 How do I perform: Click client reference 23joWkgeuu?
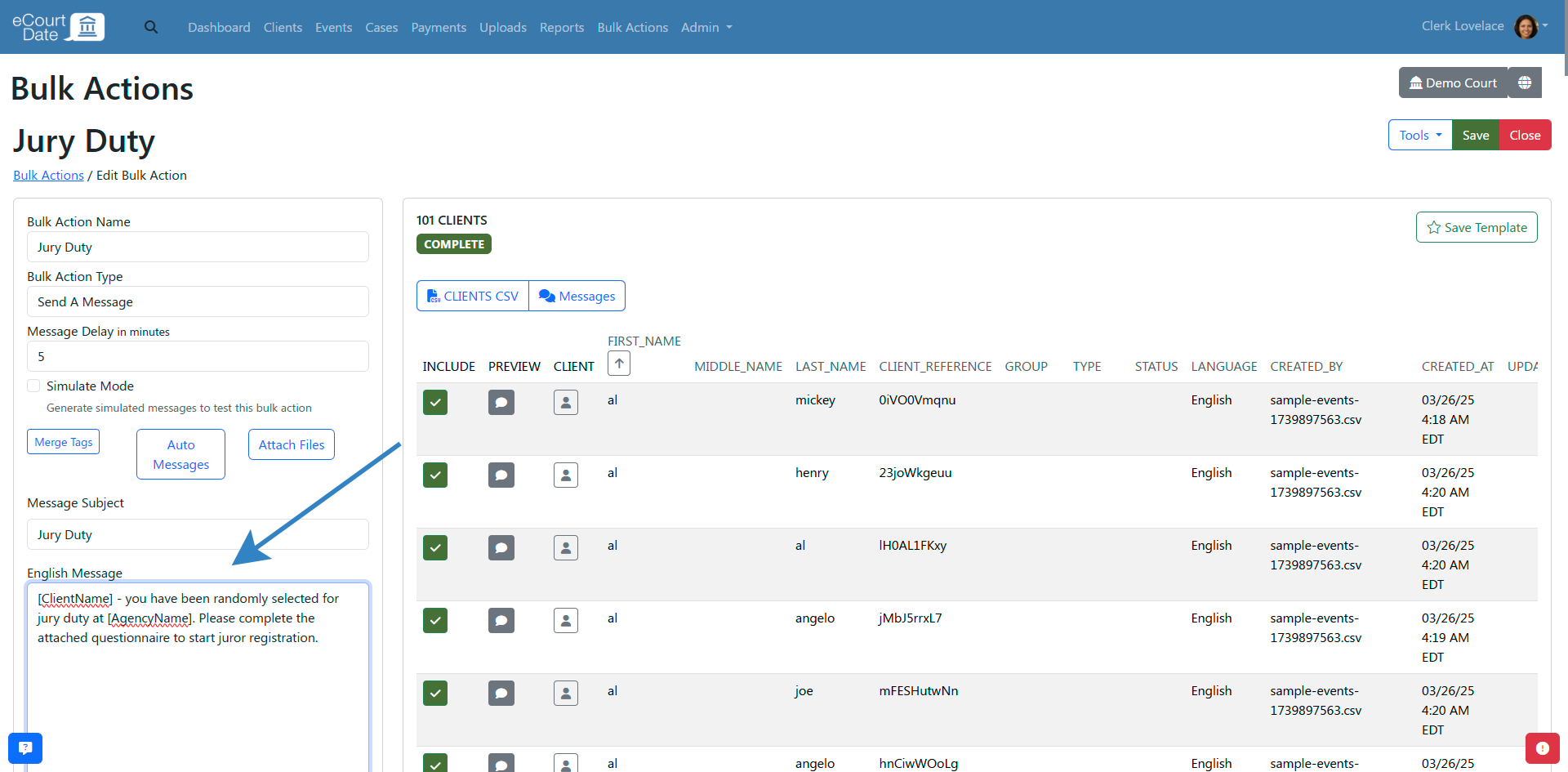[915, 472]
